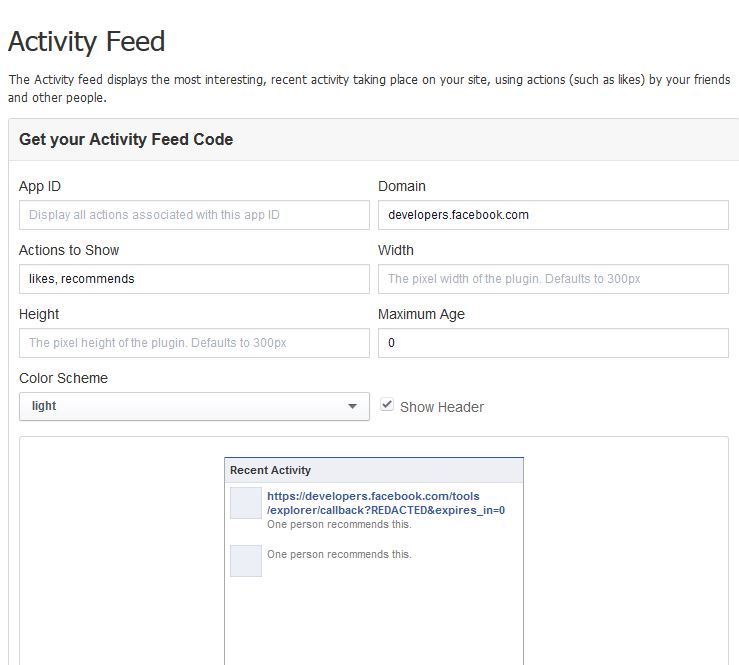This screenshot has width=739, height=665.
Task: Click the Height pixel input box
Action: 194,343
